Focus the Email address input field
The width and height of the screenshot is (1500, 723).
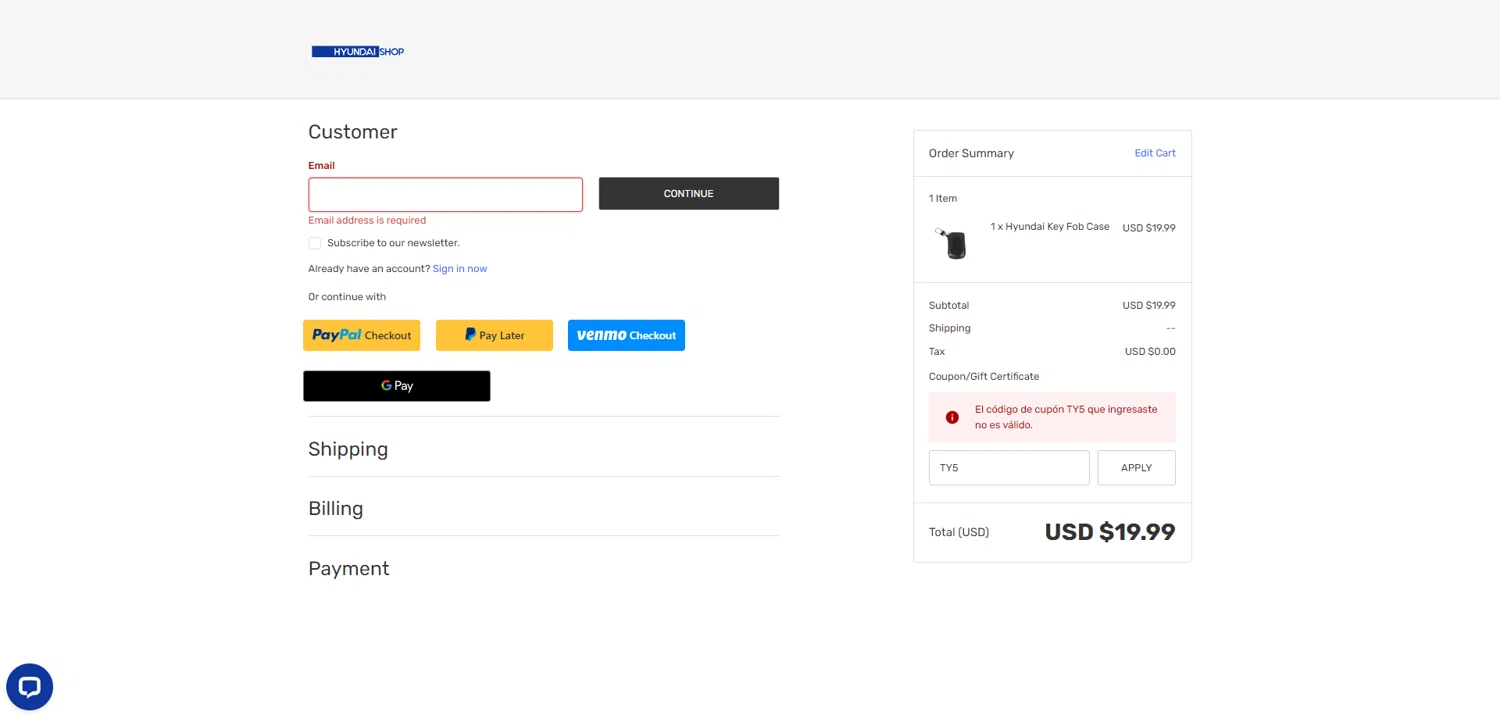coord(445,195)
